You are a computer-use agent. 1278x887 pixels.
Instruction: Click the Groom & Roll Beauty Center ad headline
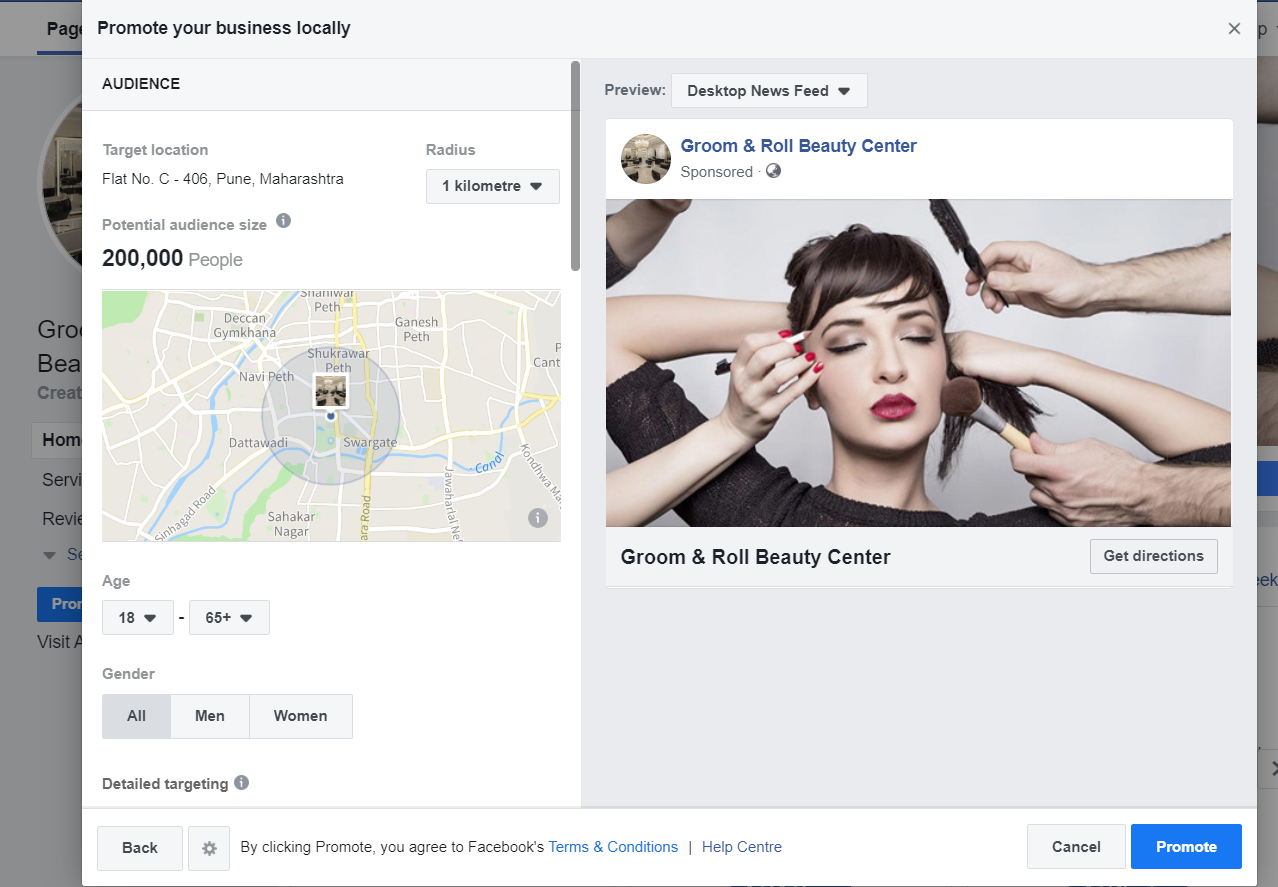coord(756,557)
